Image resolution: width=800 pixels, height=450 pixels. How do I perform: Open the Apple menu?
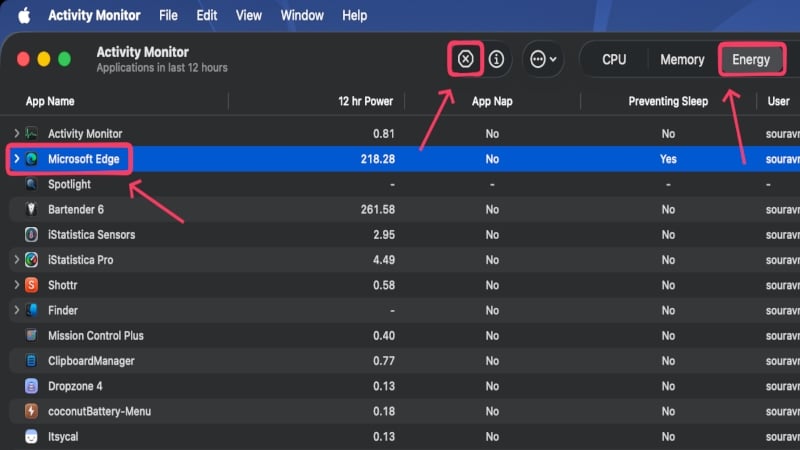pos(24,15)
